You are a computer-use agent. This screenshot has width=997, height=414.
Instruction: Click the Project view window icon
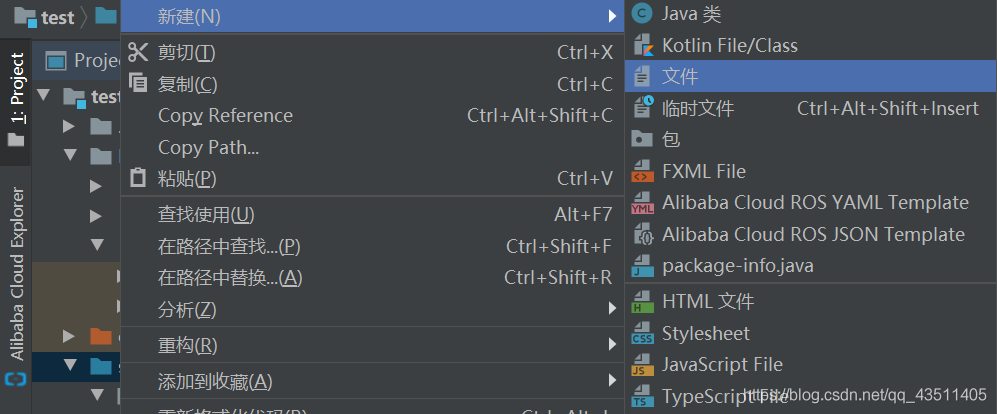[57, 61]
